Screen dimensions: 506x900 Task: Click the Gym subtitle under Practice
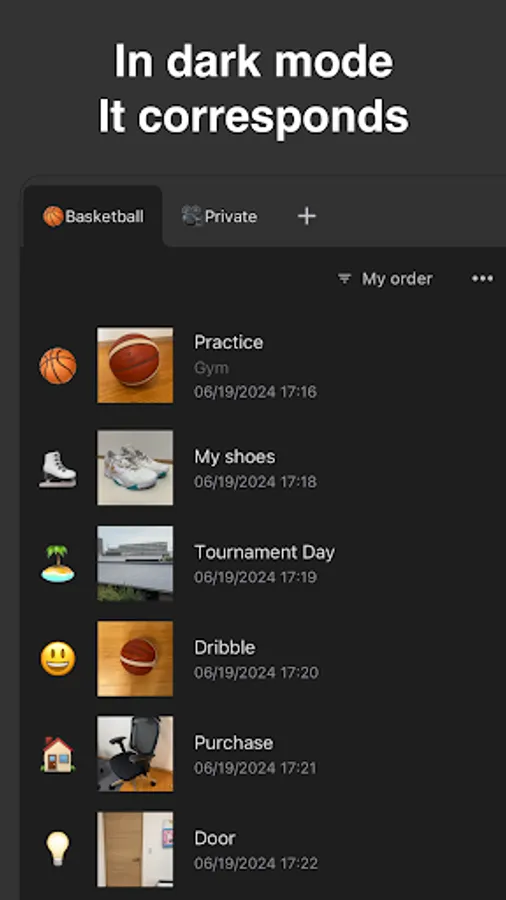[x=211, y=368]
